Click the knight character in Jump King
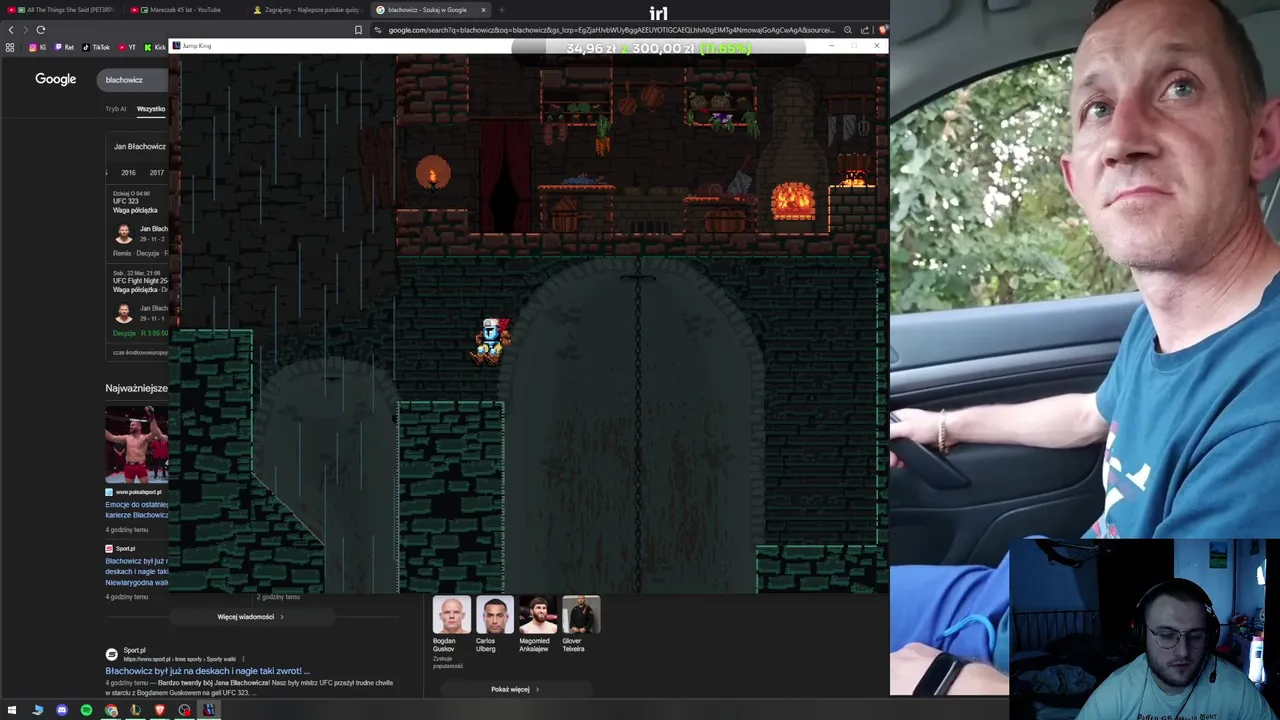This screenshot has height=720, width=1280. tap(491, 341)
